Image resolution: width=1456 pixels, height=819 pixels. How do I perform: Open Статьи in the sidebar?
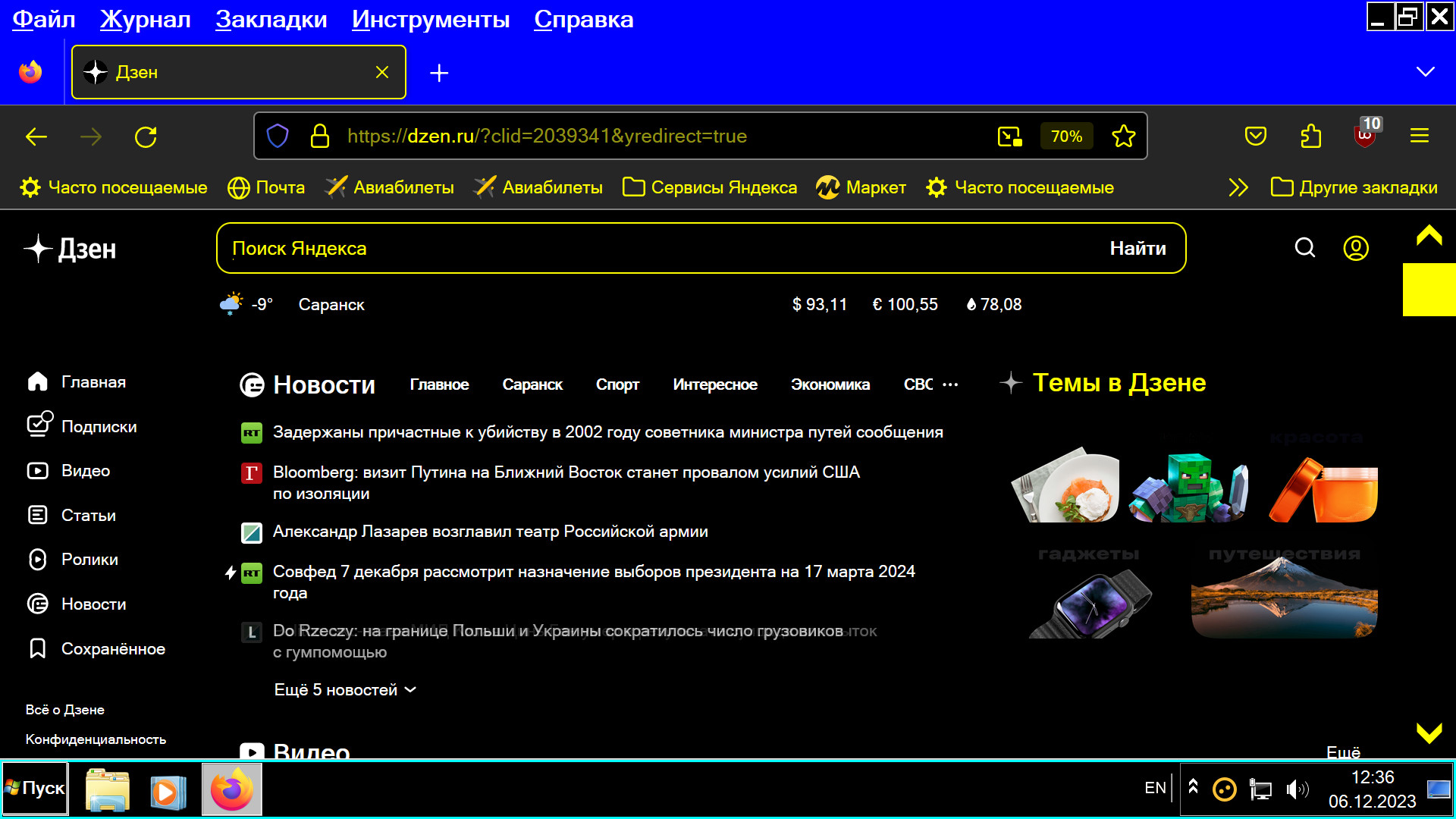[x=71, y=516]
